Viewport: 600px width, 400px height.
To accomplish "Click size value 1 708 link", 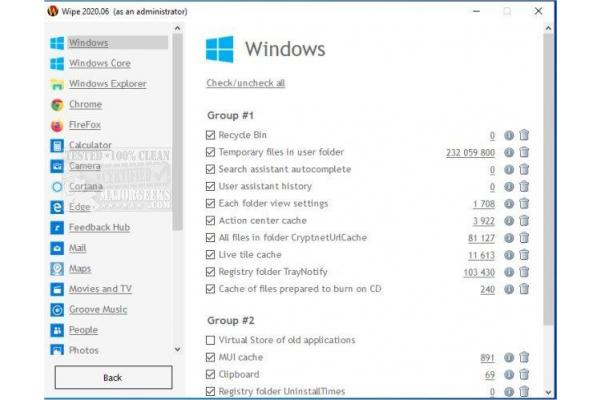I will (484, 204).
